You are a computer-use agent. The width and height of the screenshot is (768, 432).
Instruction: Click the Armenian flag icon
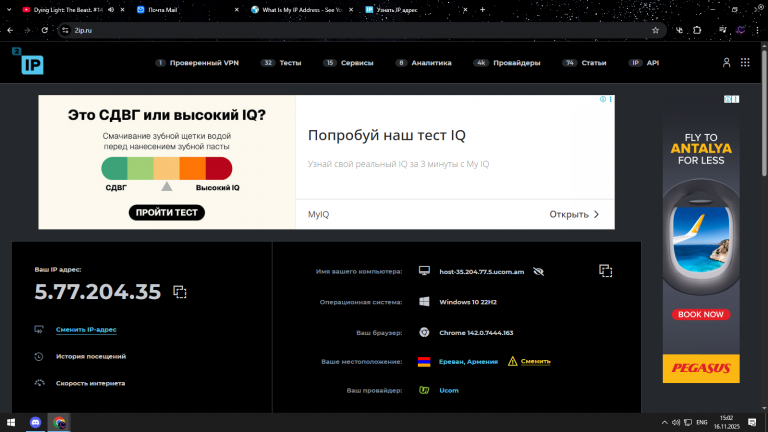[x=424, y=361]
